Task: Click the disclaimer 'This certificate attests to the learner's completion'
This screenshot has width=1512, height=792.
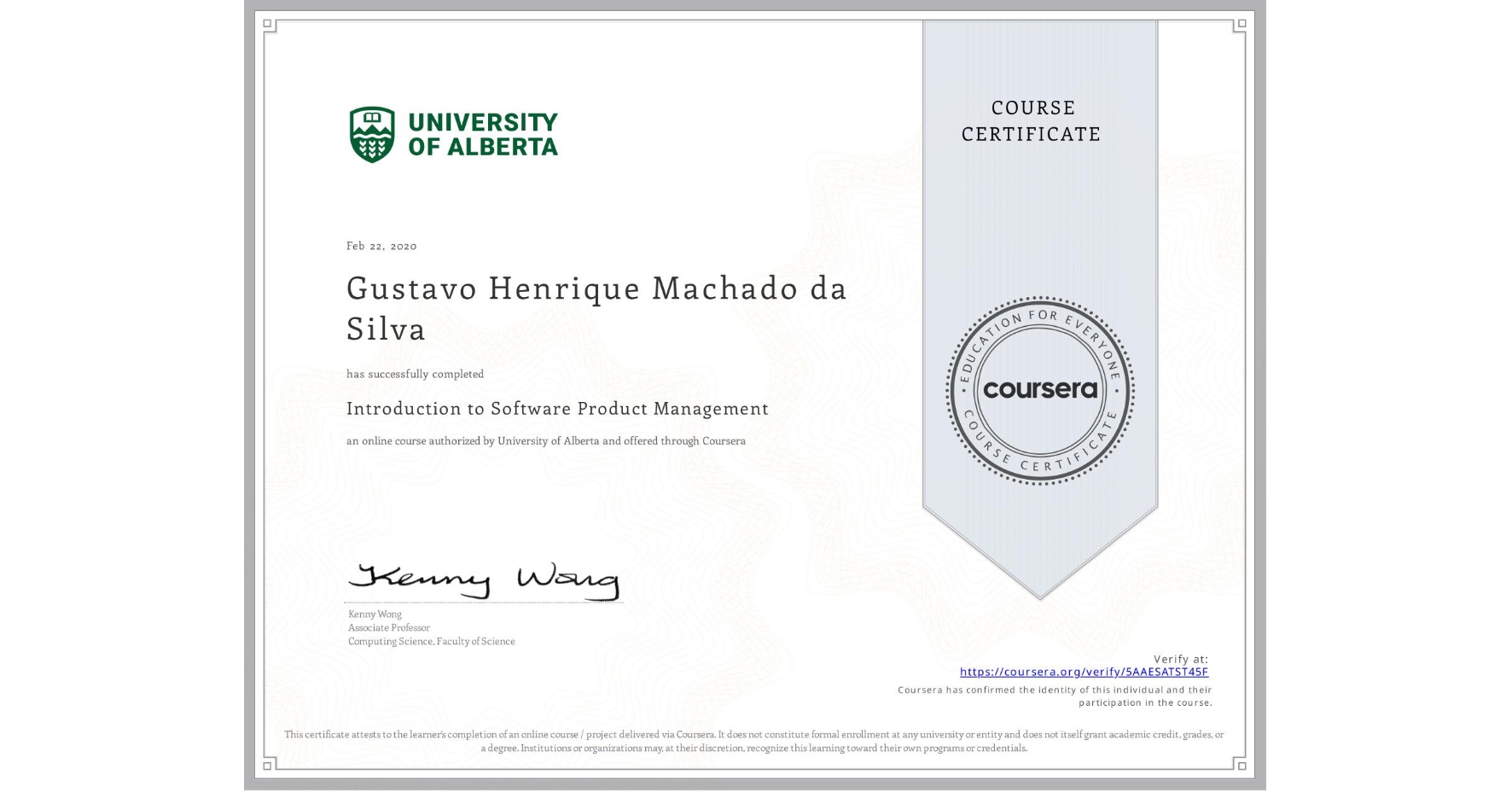Action: click(754, 741)
